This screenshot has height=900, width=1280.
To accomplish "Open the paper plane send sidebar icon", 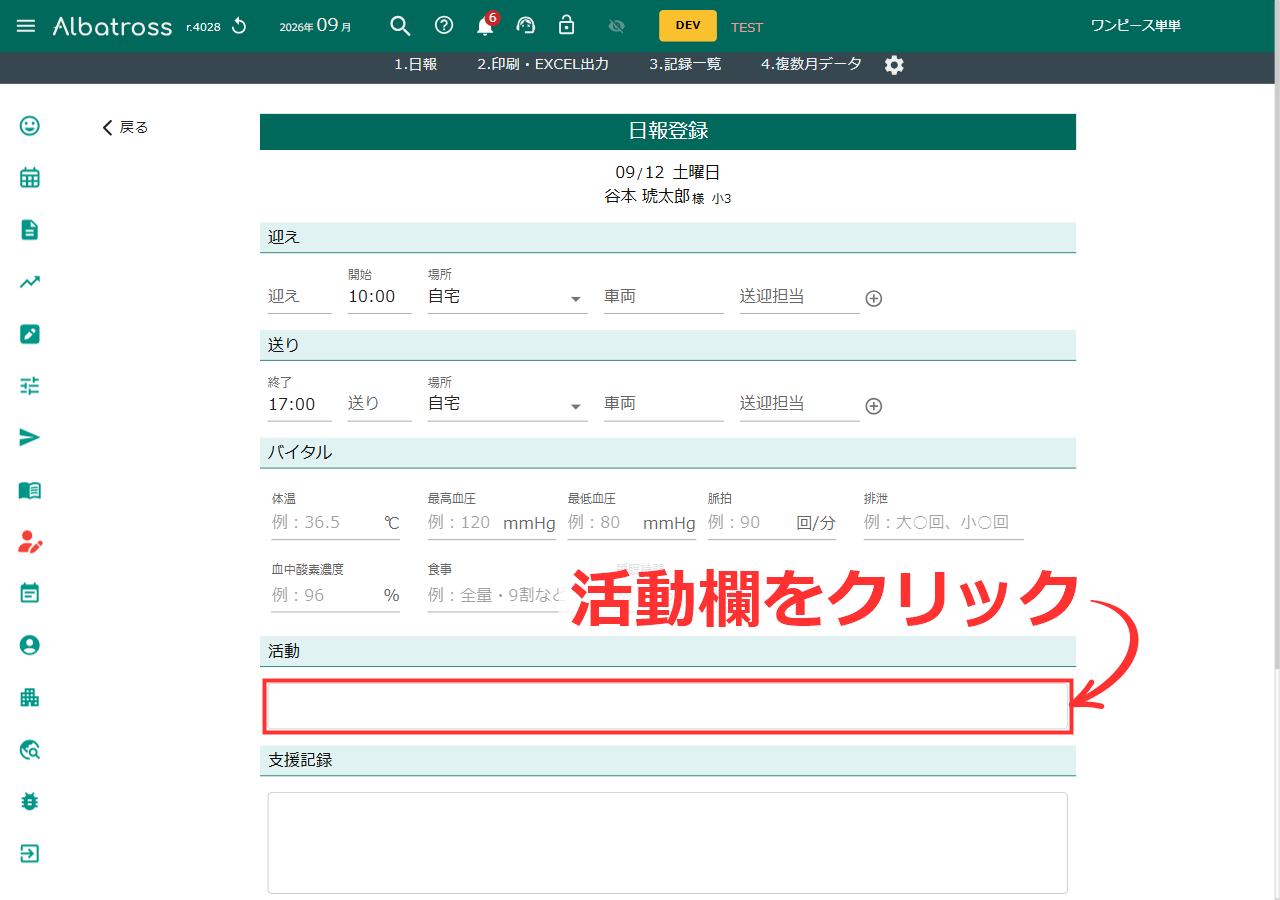I will [x=30, y=438].
